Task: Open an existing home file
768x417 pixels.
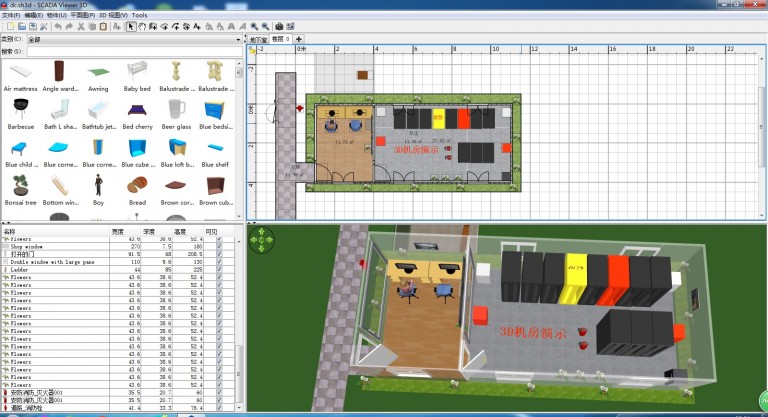Action: tap(22, 26)
